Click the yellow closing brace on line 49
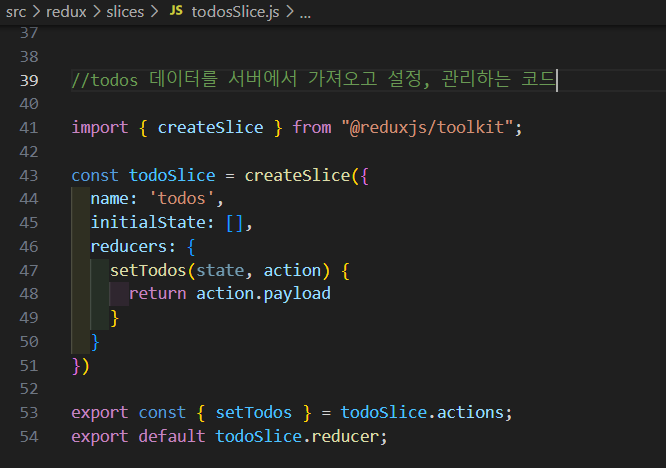 tap(114, 318)
